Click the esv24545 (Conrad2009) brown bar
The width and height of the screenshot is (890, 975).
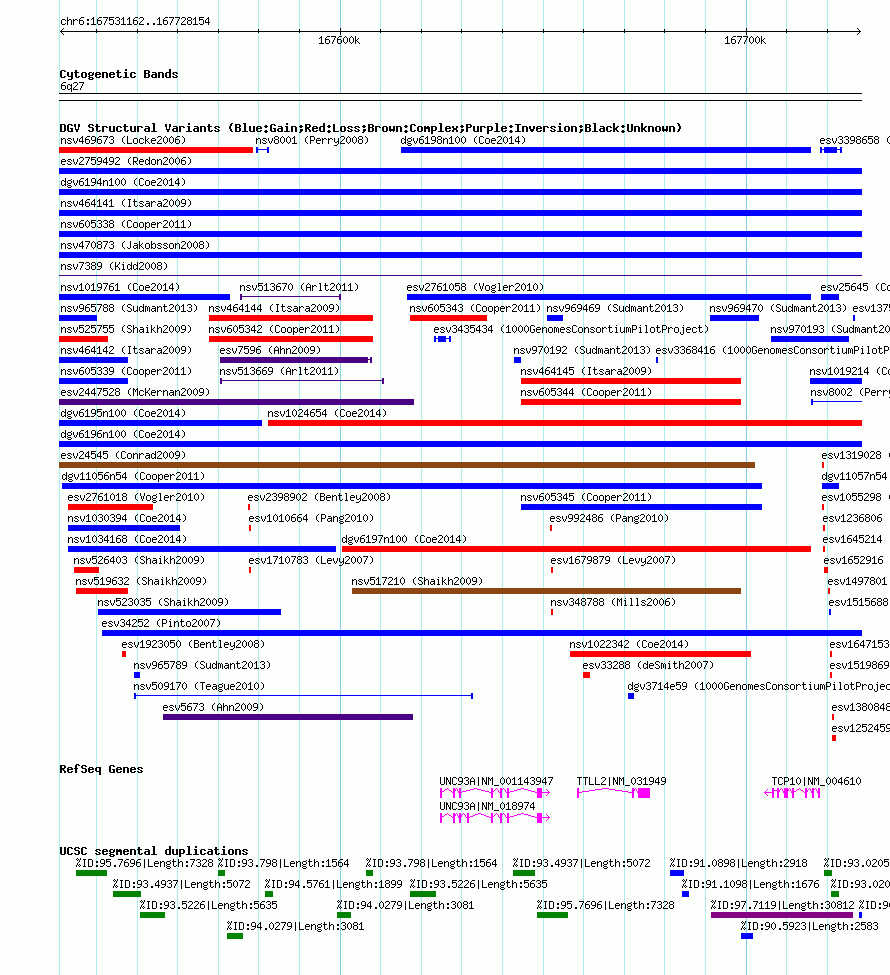pos(407,465)
